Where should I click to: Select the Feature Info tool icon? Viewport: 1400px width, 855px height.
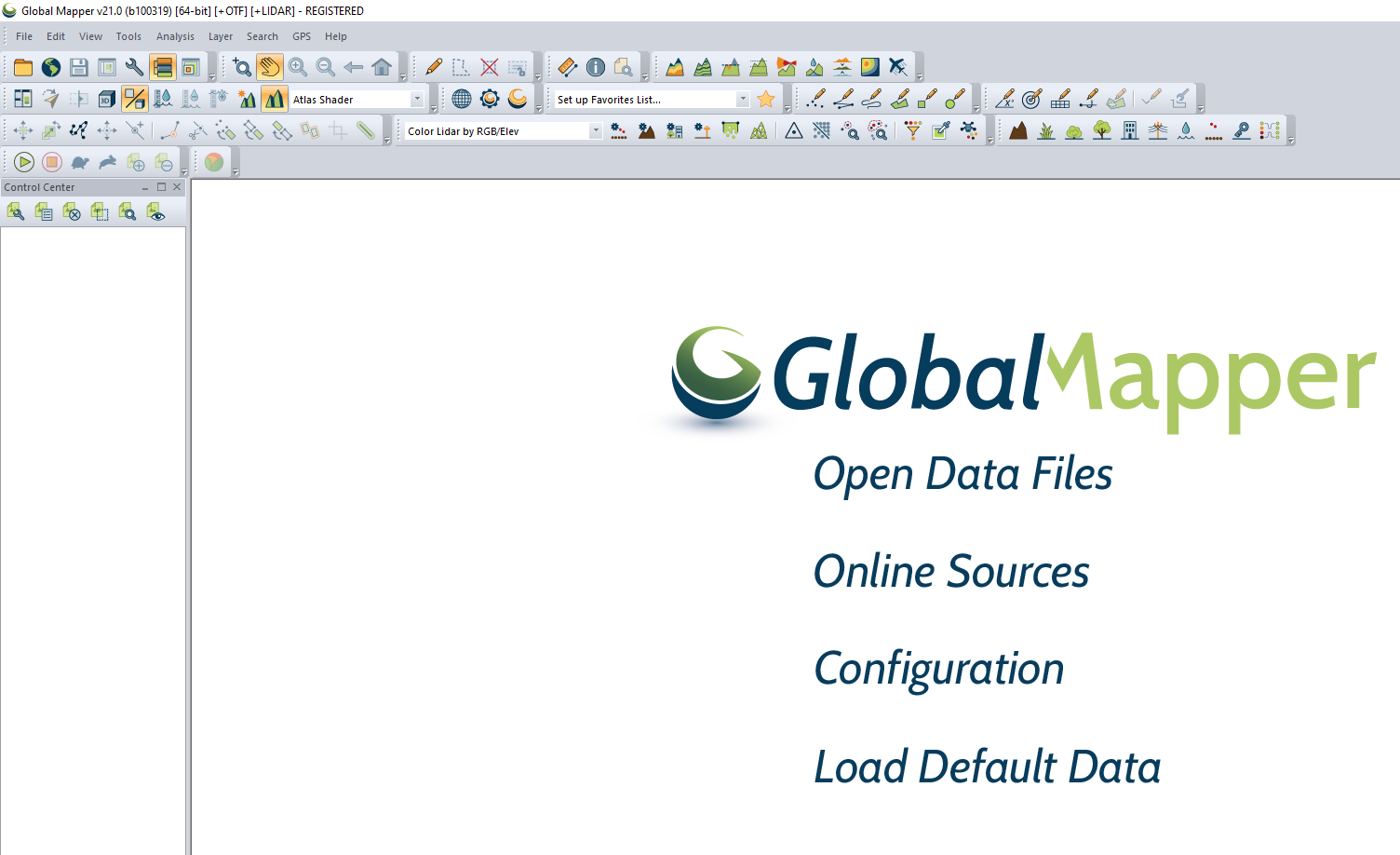tap(596, 67)
